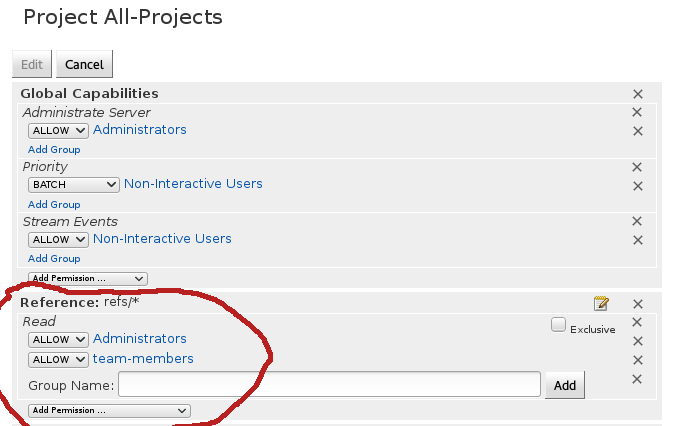Viewport: 673px width, 426px height.
Task: Remove the refs/* reference section
Action: click(638, 304)
